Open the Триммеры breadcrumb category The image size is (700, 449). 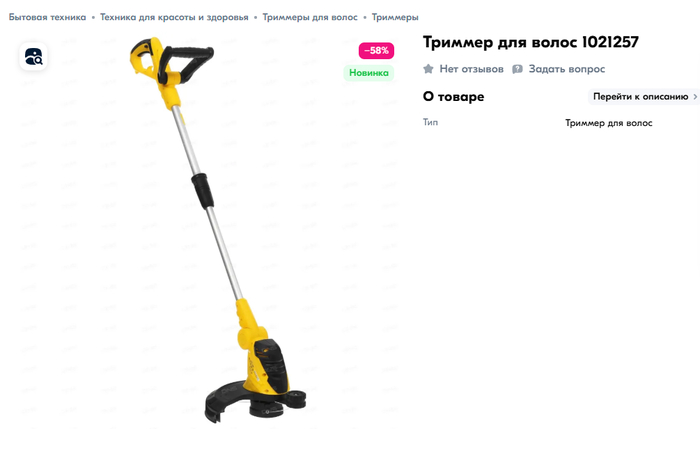395,17
